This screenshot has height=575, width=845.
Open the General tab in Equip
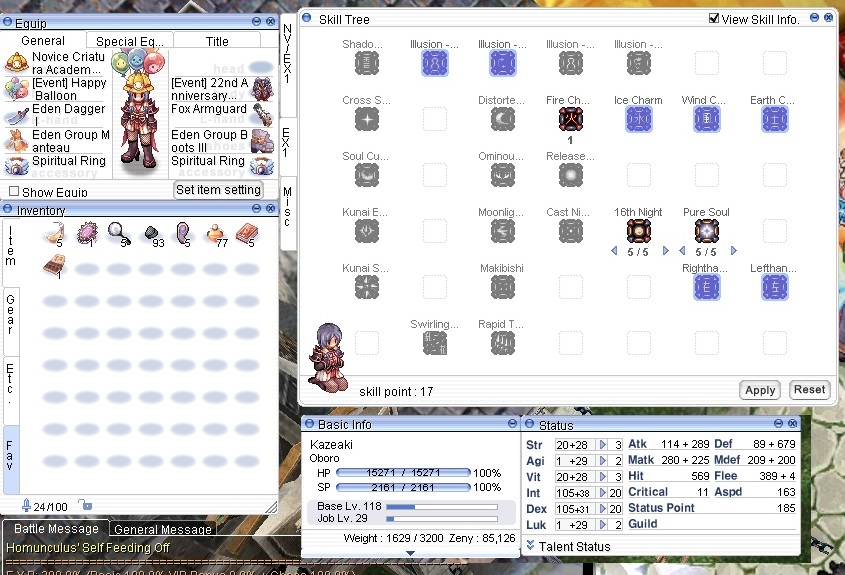(43, 40)
